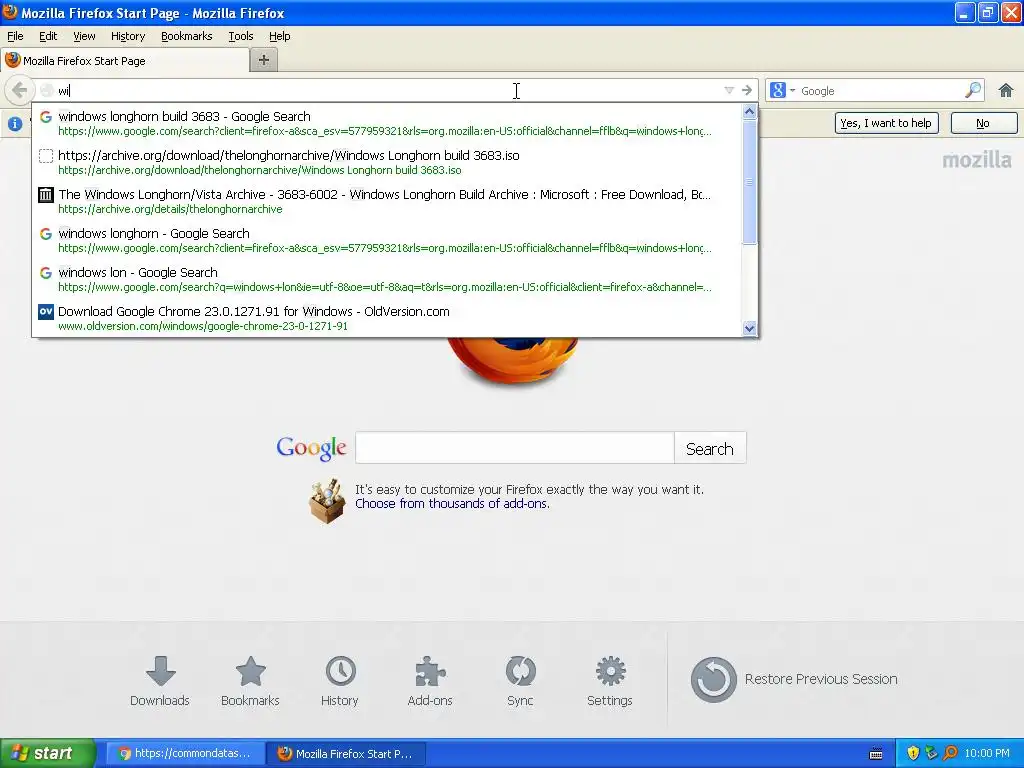Select the "windows longhorn build 3683 - Google Search" suggestion
This screenshot has height=768, width=1024.
coord(386,123)
